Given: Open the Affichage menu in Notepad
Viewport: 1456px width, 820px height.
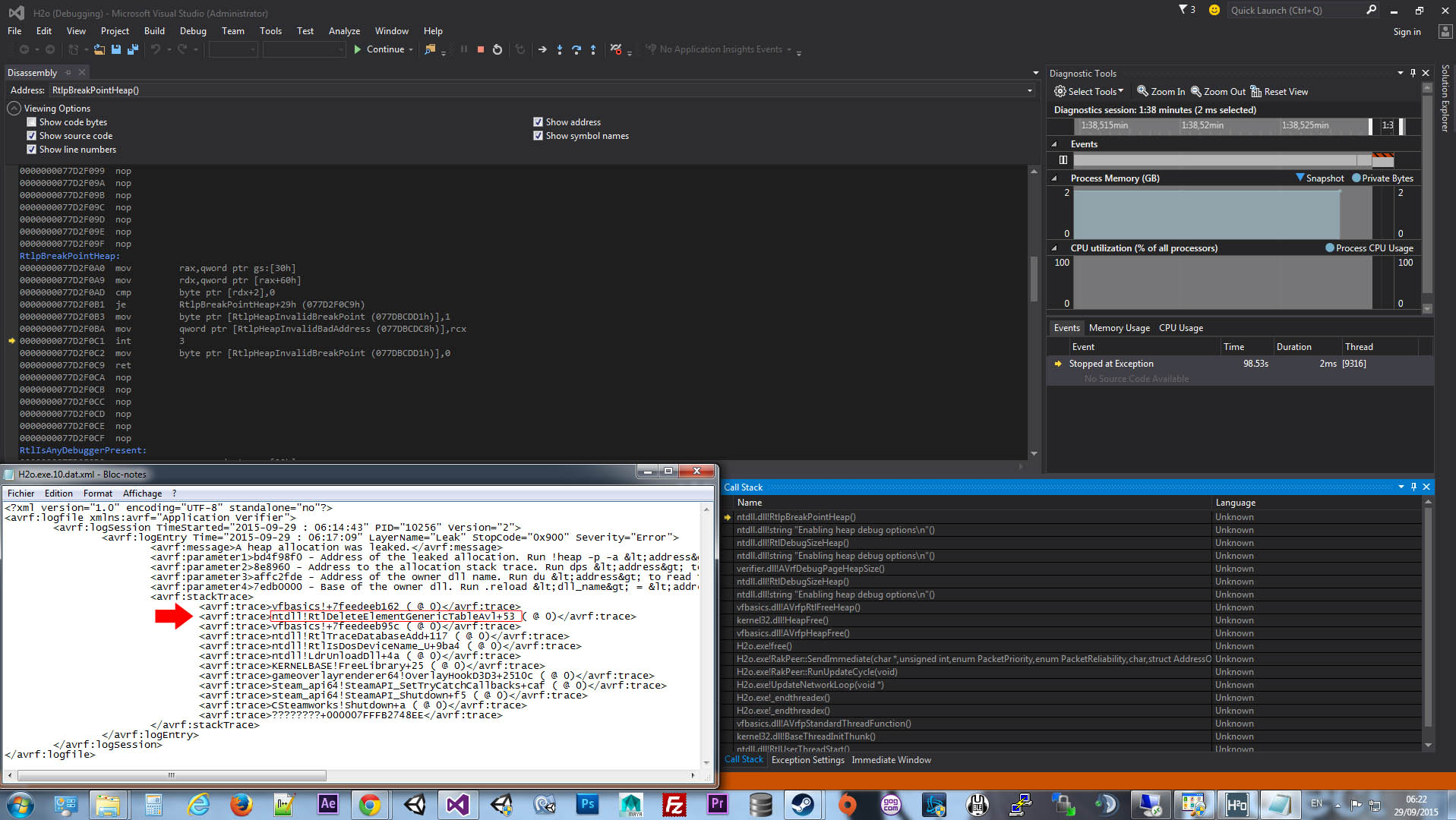Looking at the screenshot, I should (142, 494).
